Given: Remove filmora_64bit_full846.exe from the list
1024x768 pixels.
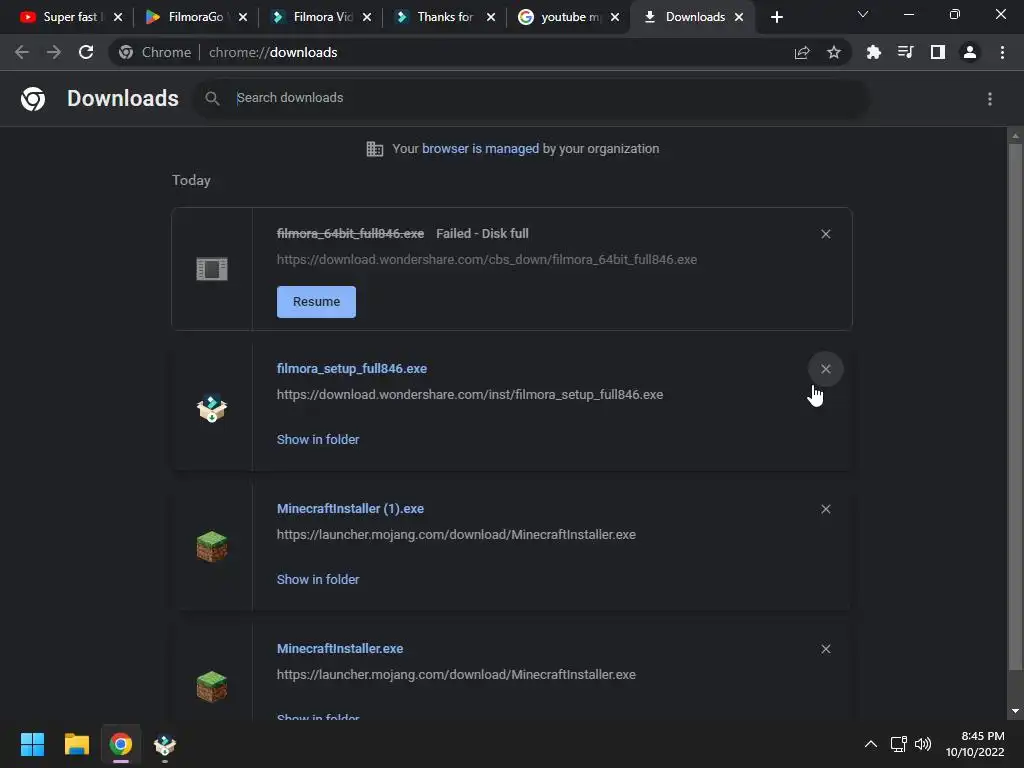Looking at the screenshot, I should click(x=825, y=234).
